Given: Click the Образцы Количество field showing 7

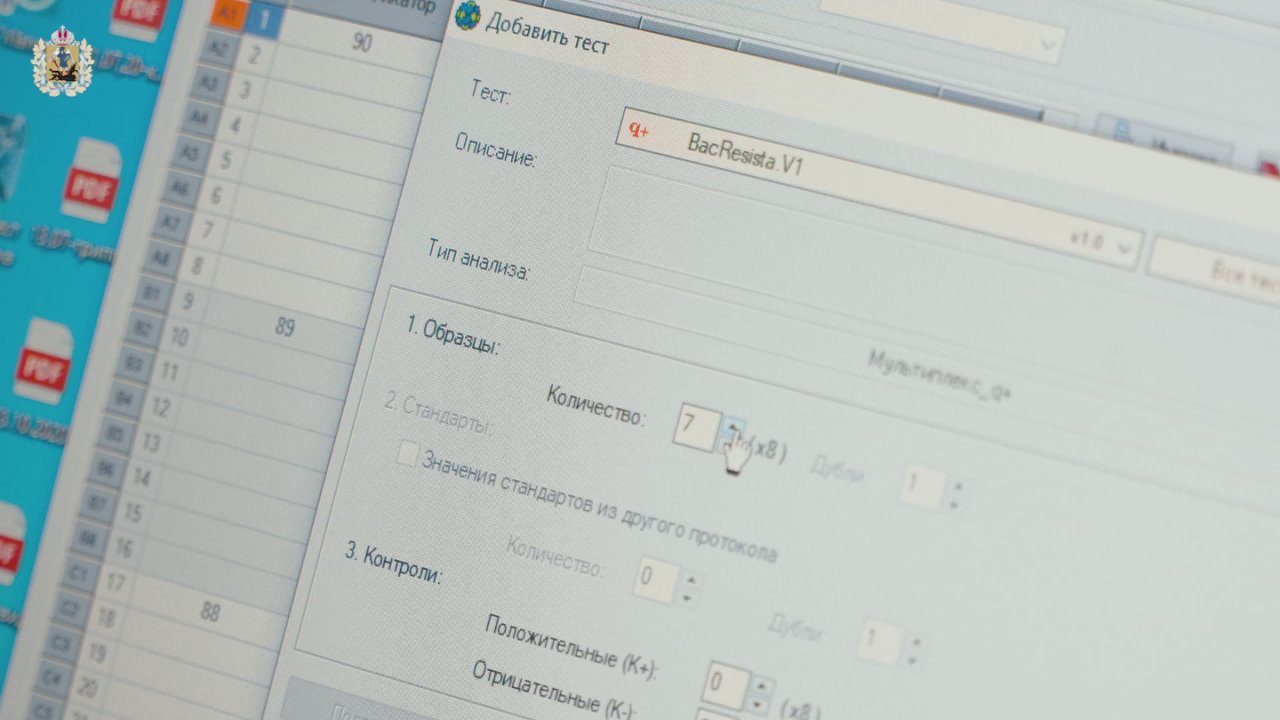Looking at the screenshot, I should tap(696, 426).
